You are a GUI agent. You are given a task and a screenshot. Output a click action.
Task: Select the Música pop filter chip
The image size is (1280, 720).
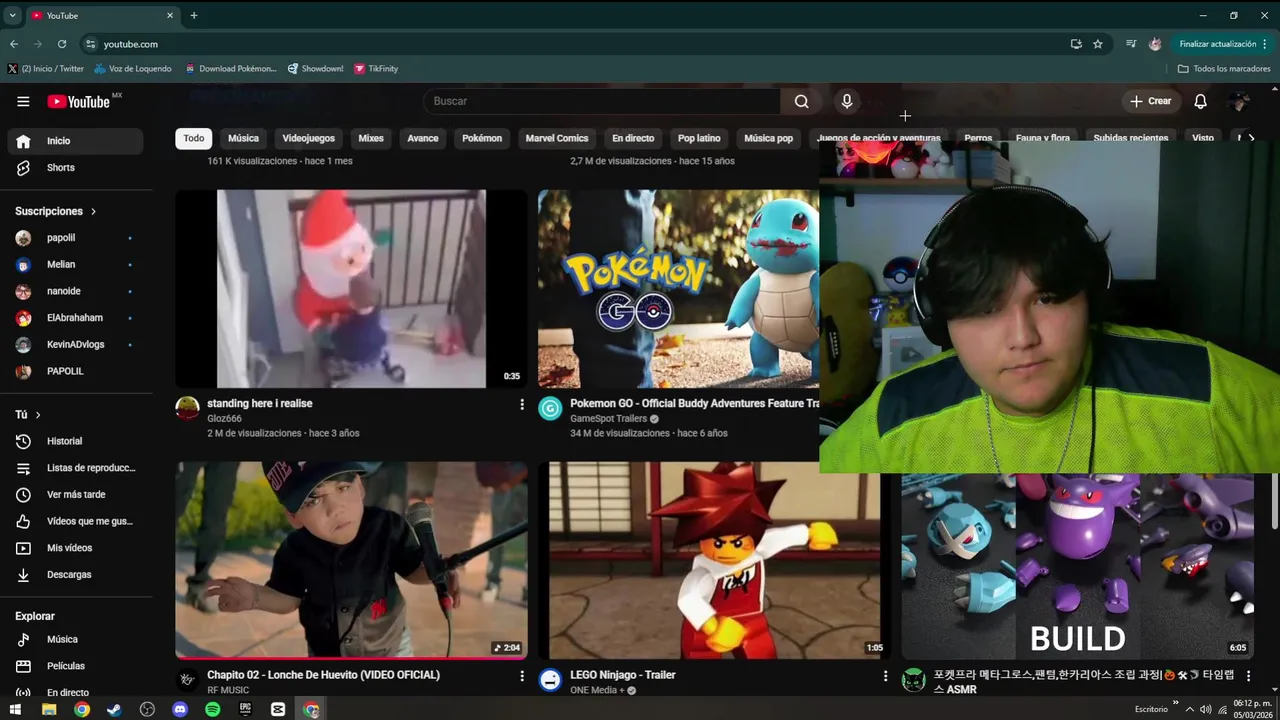[768, 138]
